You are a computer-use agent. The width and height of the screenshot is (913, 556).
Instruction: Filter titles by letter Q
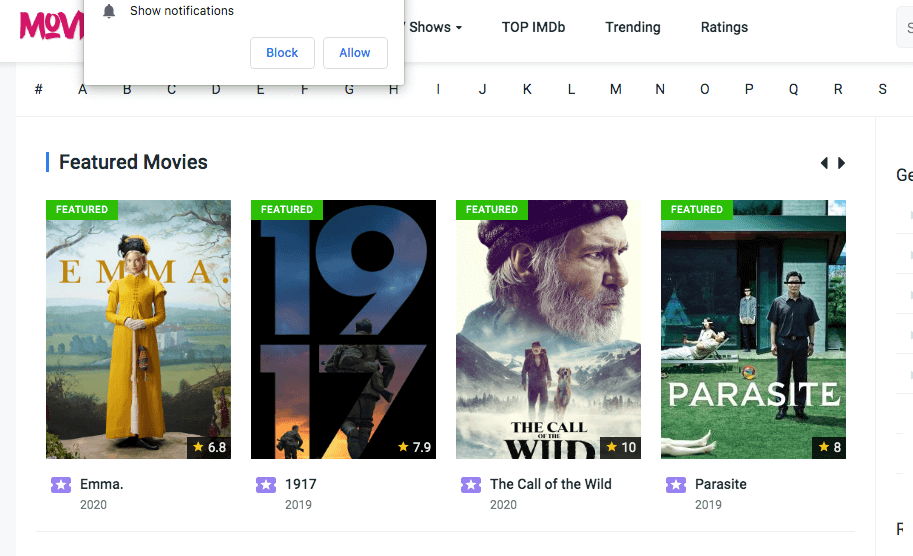[x=793, y=89]
